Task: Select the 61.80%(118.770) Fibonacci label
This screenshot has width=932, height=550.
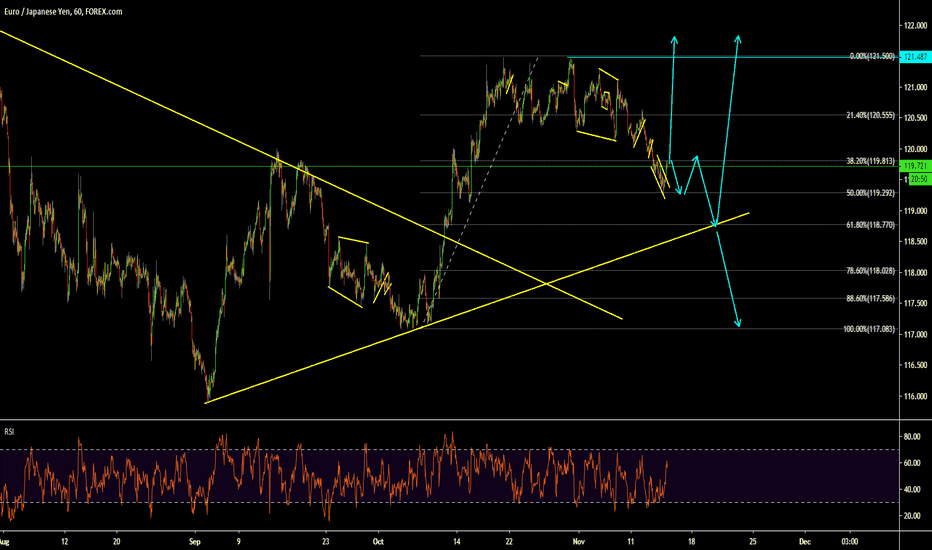Action: coord(870,225)
